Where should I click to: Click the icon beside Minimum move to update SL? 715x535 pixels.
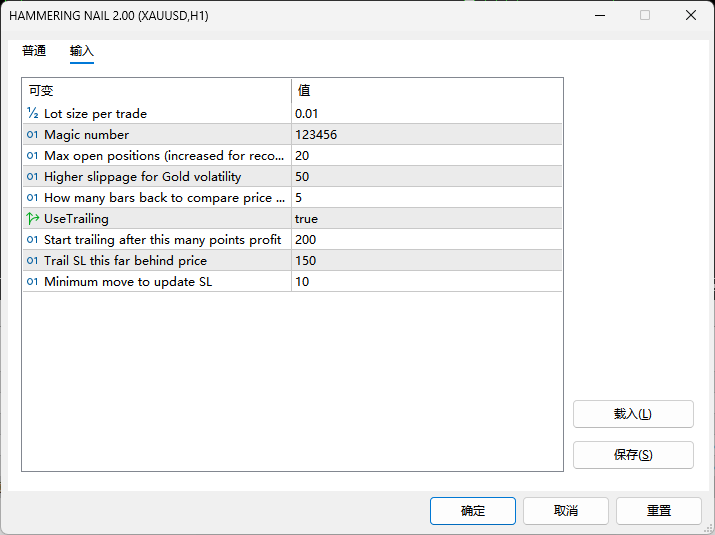click(32, 282)
